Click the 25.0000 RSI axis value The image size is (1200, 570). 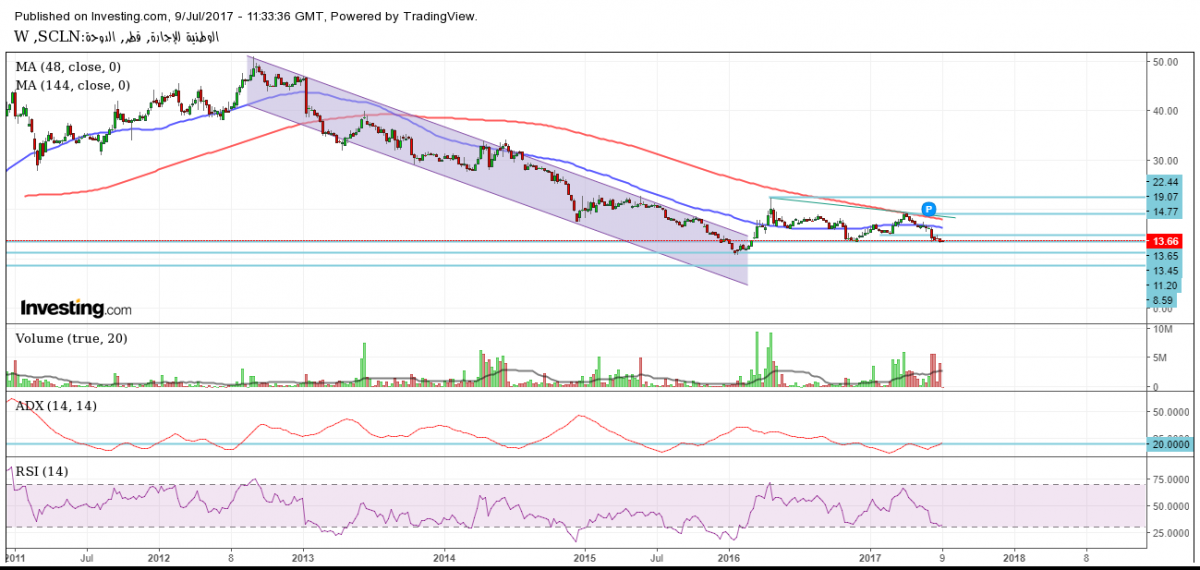1171,534
